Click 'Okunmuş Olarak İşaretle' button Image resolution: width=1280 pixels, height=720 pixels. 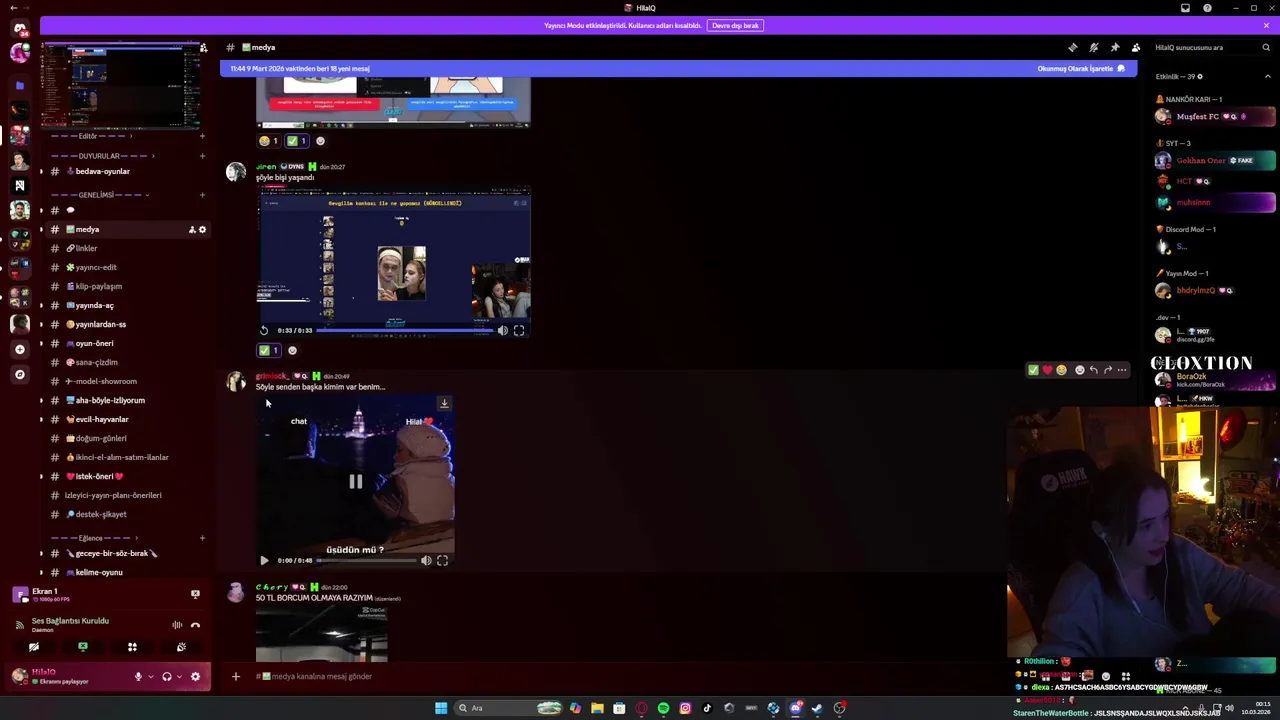tap(1081, 69)
